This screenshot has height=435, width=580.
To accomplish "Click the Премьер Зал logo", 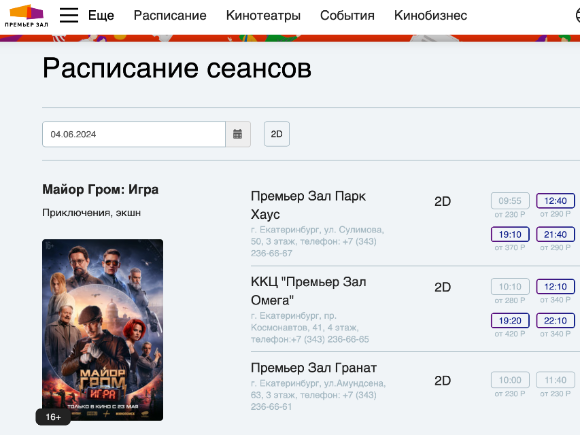I will [26, 16].
